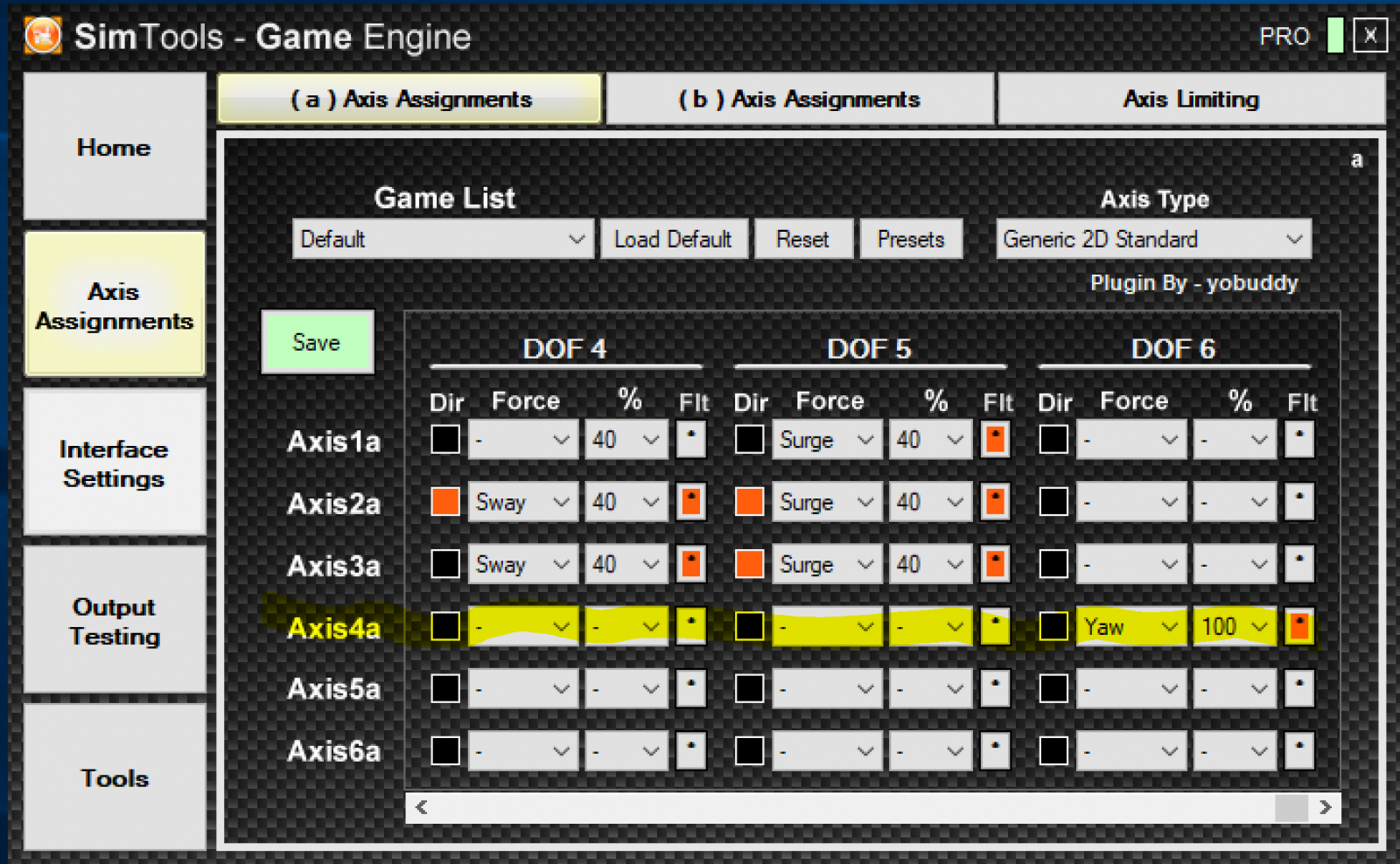Toggle Axis1a DOF 5 direction box
The height and width of the screenshot is (864, 1400).
[749, 439]
